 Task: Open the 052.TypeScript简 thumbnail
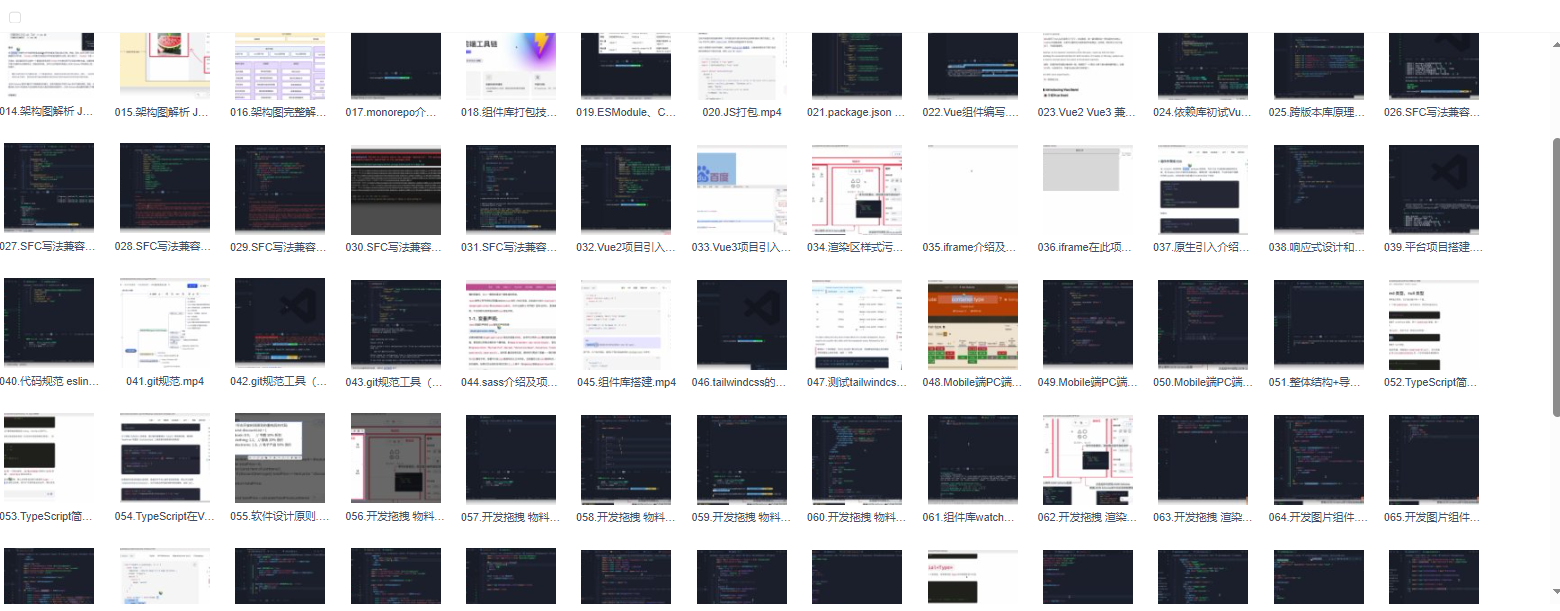pos(1433,323)
